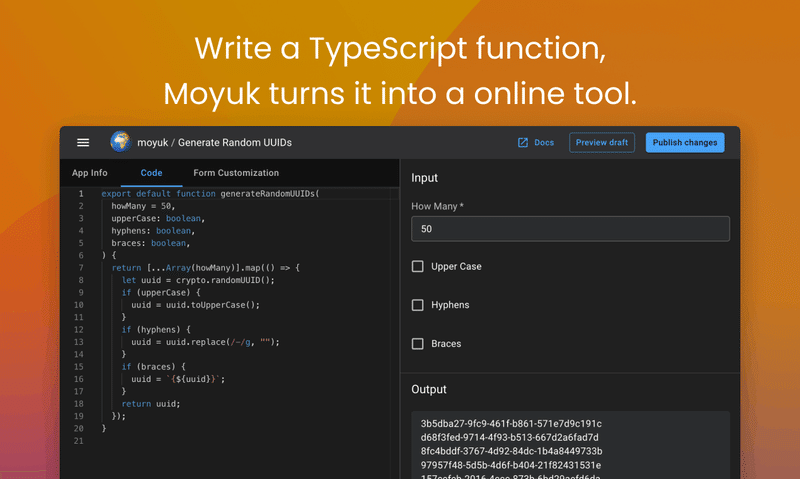Focus the How Many input field
The image size is (800, 479).
coord(570,229)
